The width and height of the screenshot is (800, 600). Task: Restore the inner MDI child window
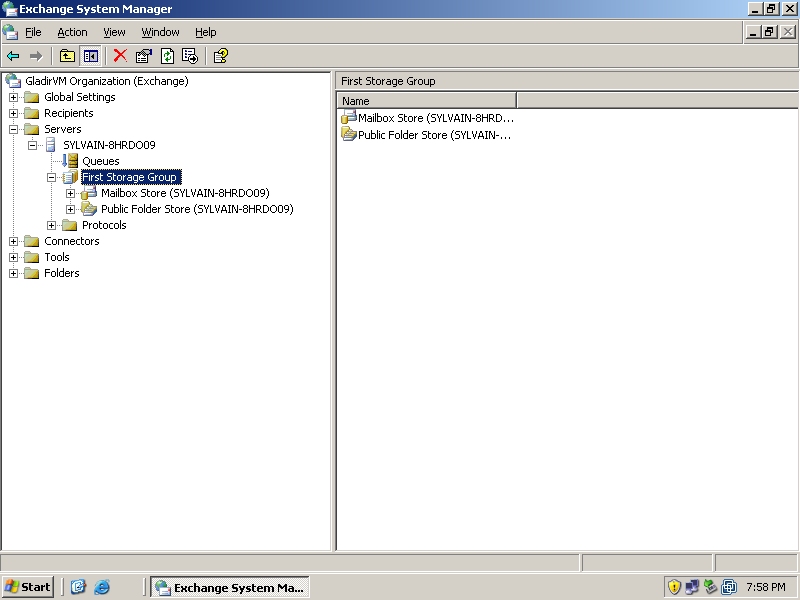tap(769, 32)
